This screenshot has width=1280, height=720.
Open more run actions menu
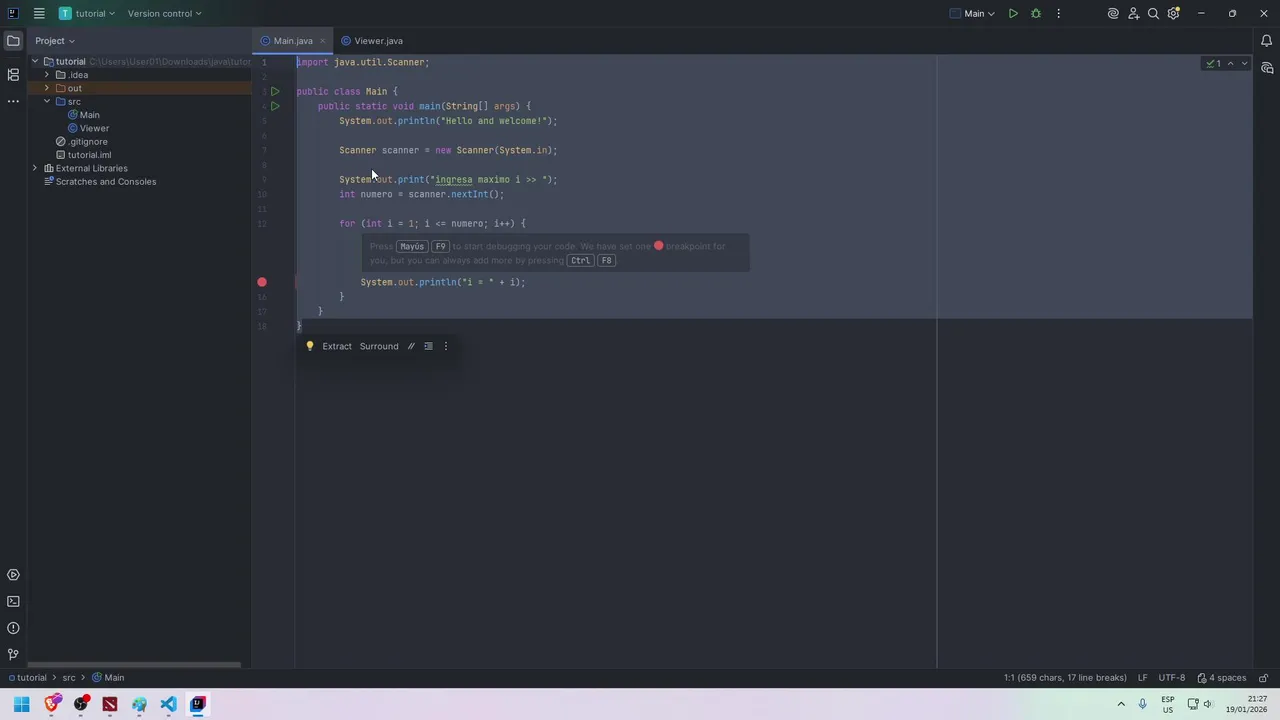pyautogui.click(x=1058, y=13)
